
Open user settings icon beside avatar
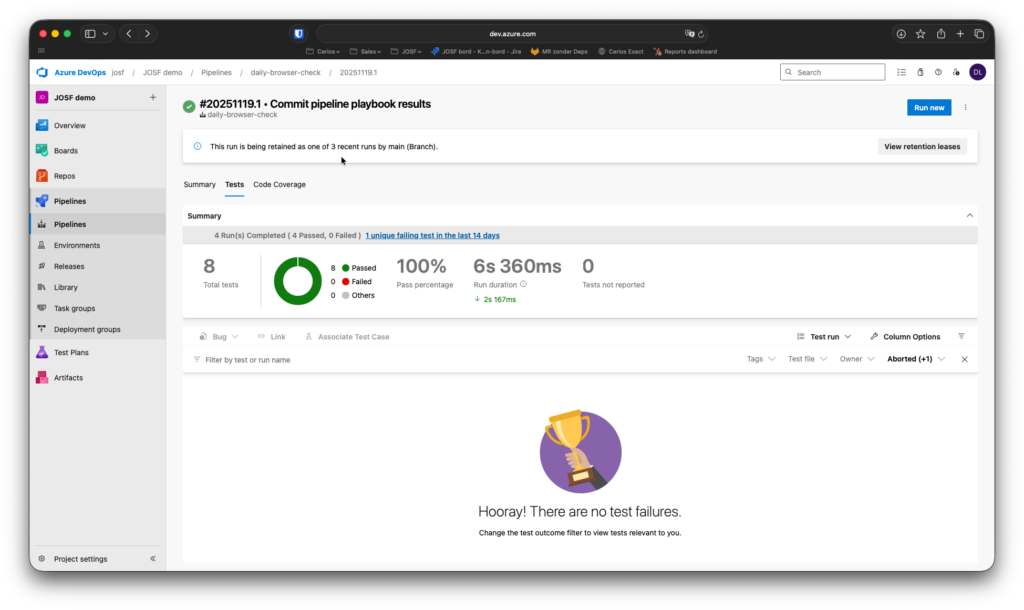[957, 72]
